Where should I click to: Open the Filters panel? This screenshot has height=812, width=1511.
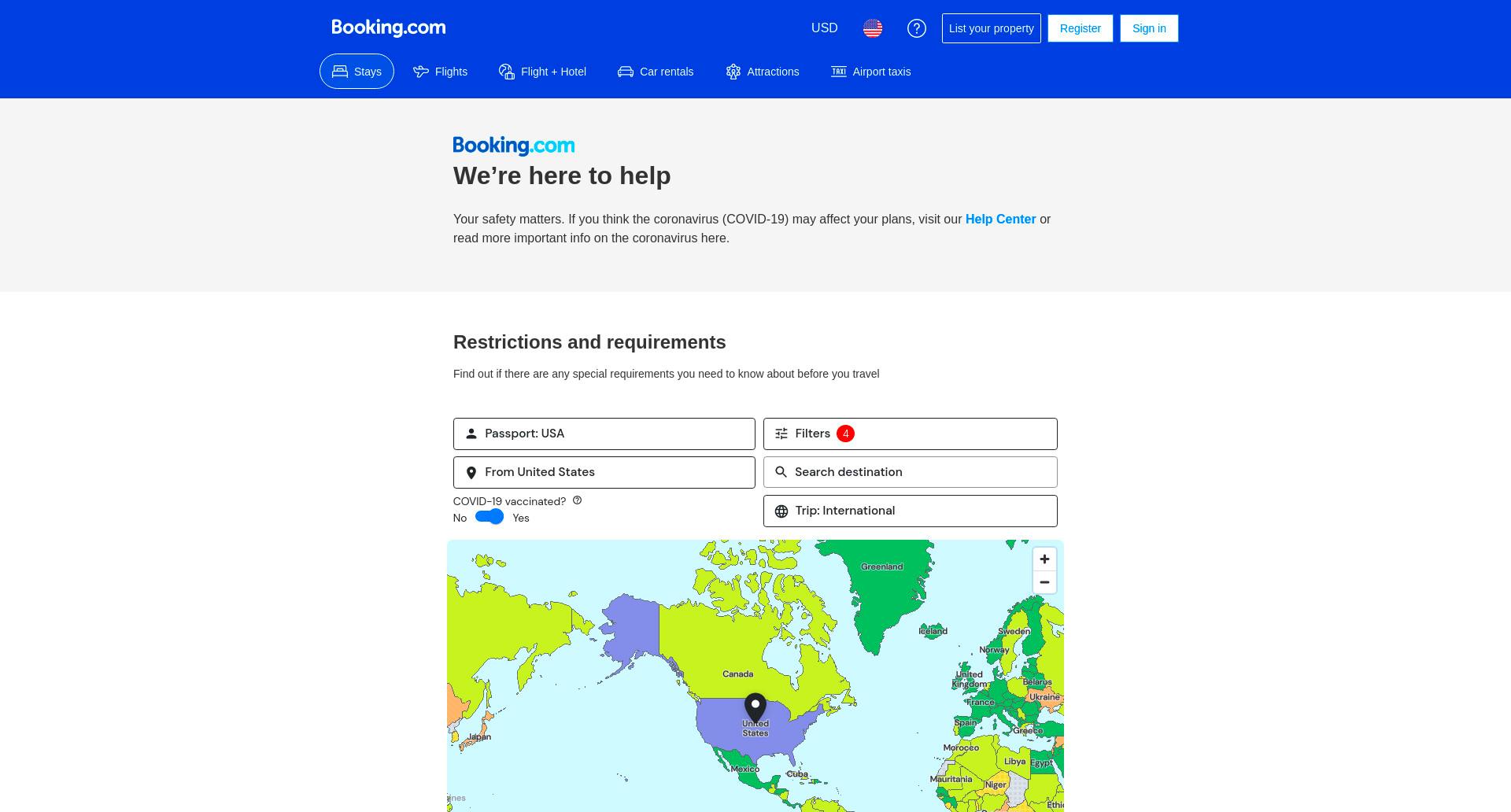911,434
